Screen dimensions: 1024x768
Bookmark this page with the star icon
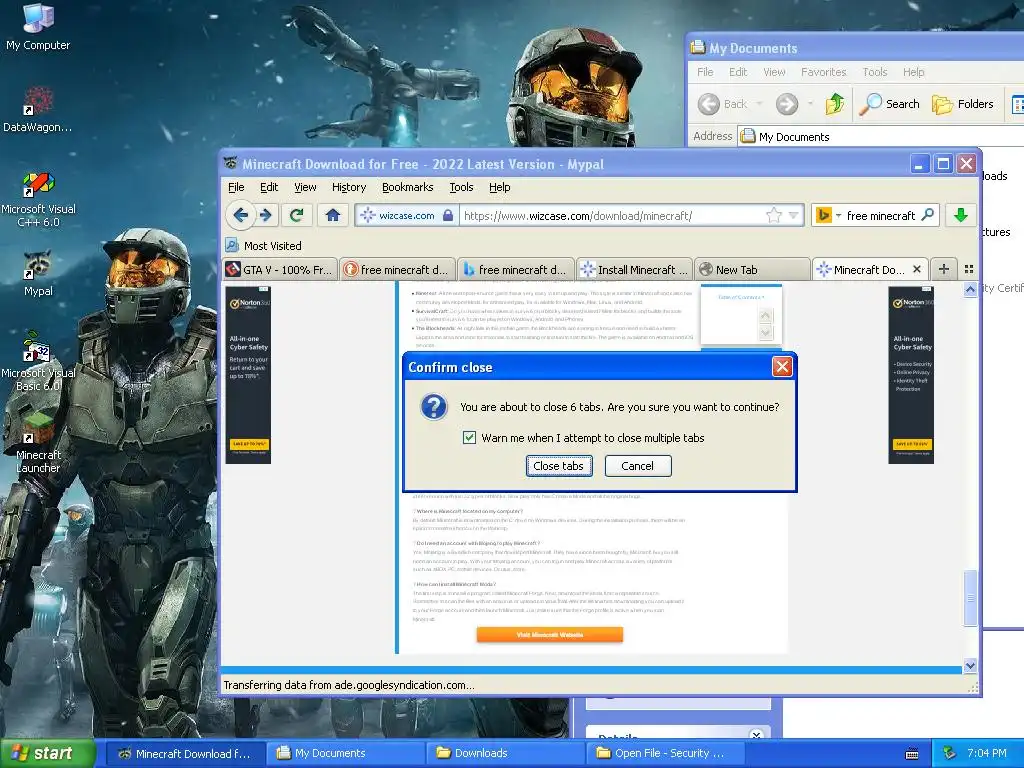coord(773,215)
